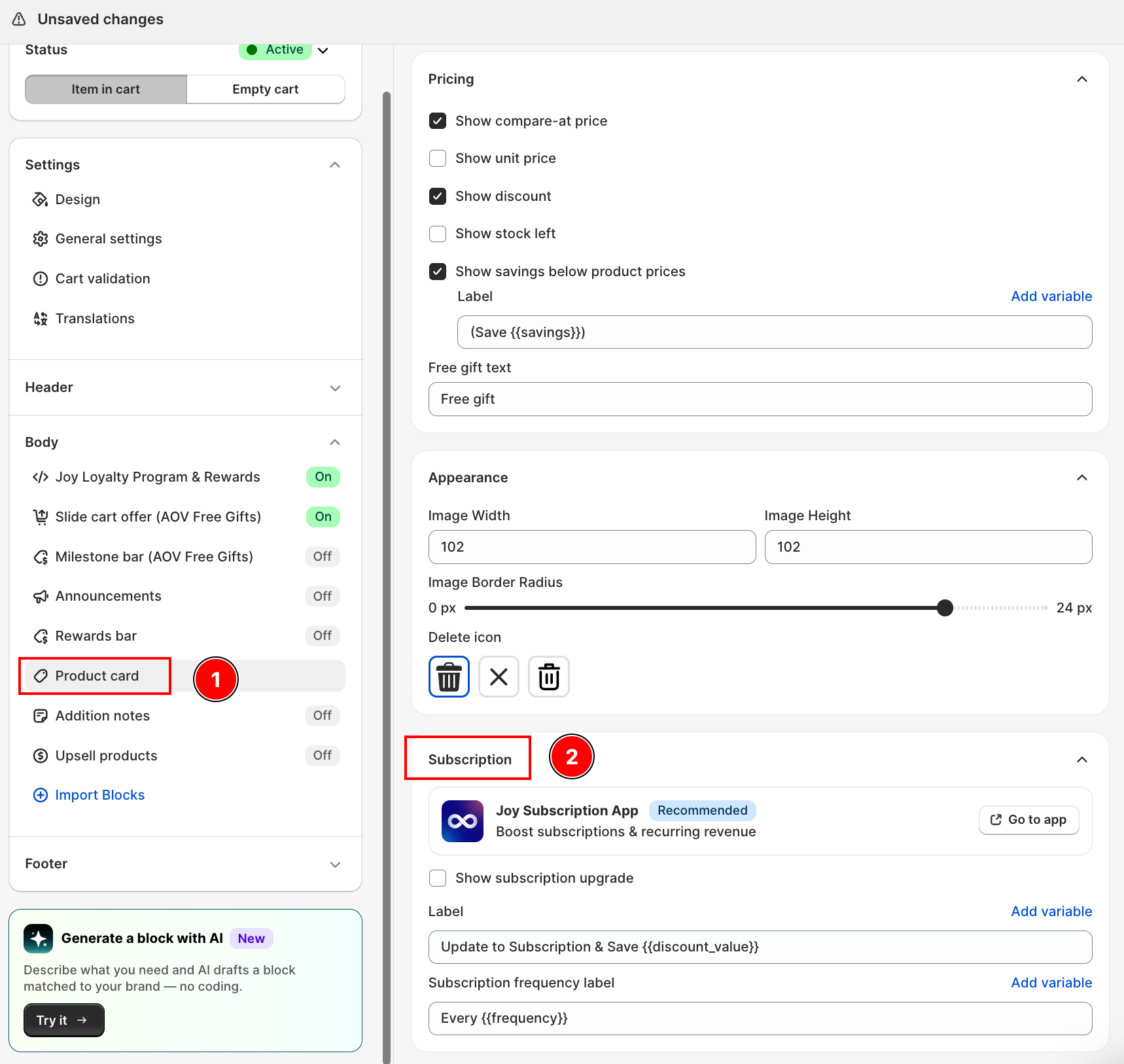Turn off Joy Loyalty Program On toggle
This screenshot has height=1064, width=1124.
tap(323, 477)
